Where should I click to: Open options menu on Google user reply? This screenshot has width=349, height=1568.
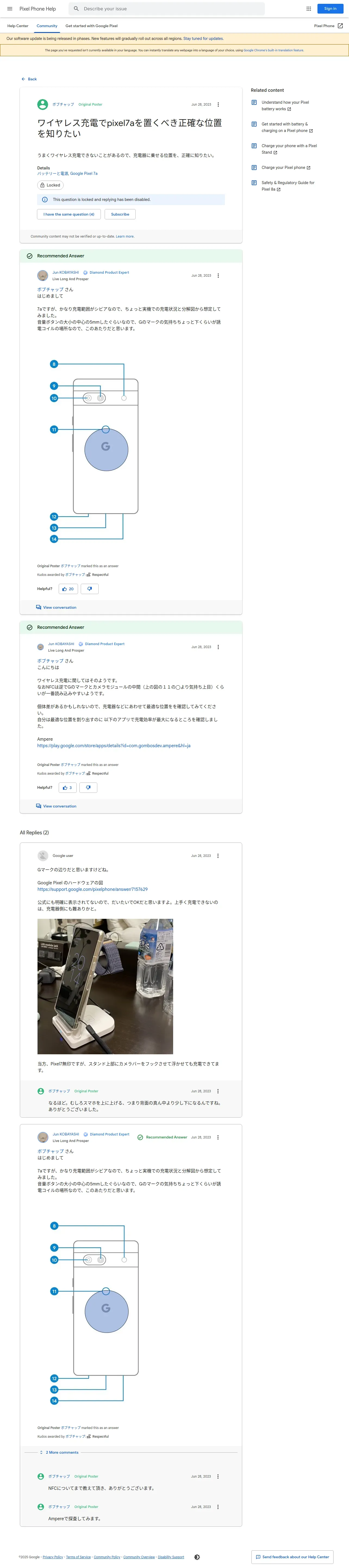click(x=218, y=856)
